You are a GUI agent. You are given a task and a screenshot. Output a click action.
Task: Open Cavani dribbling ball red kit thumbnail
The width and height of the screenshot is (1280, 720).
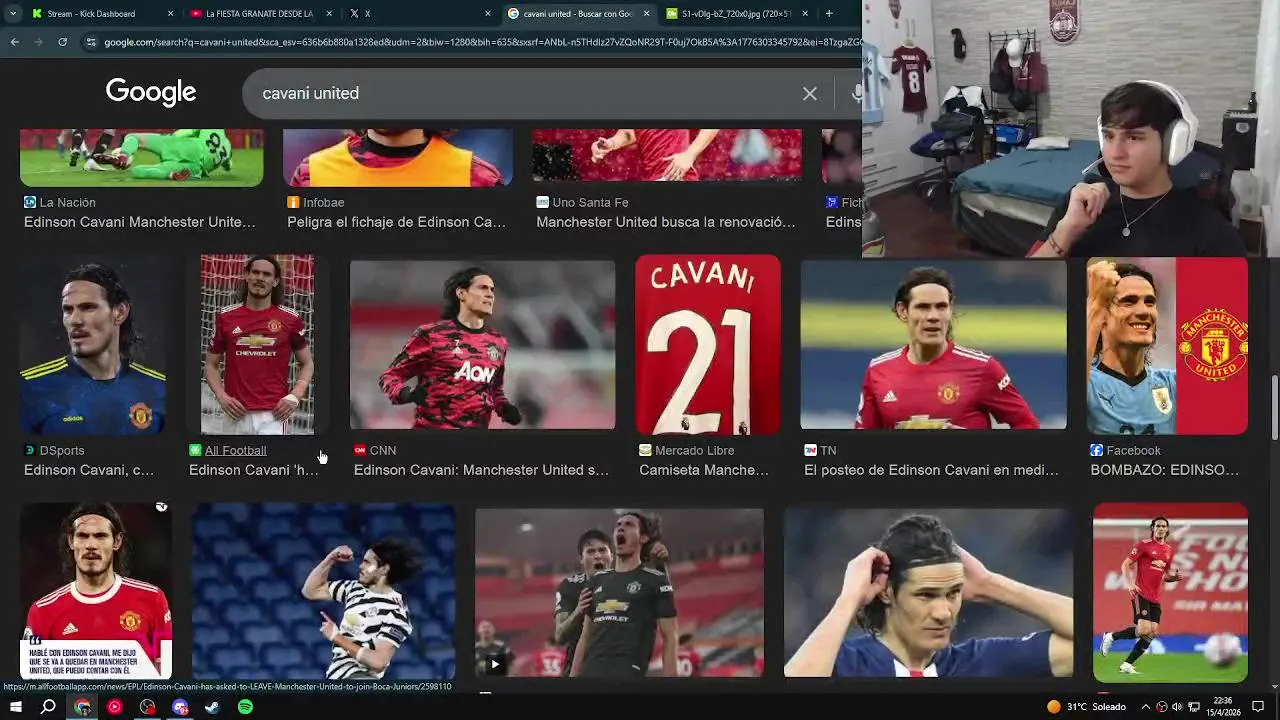(x=1170, y=592)
